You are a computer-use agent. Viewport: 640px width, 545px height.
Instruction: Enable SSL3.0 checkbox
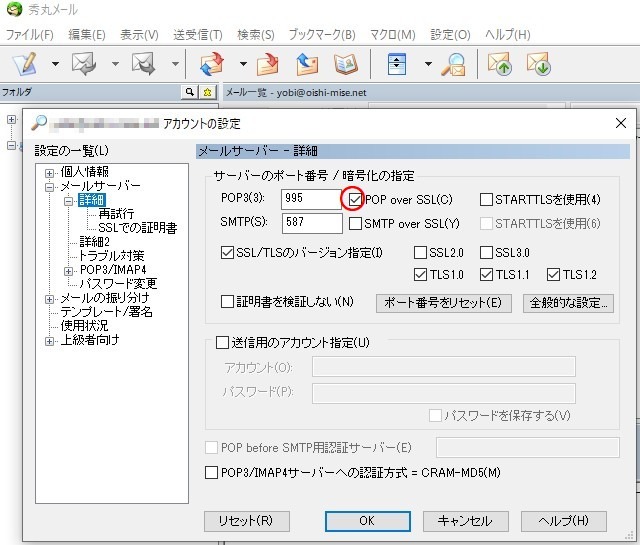pos(486,253)
